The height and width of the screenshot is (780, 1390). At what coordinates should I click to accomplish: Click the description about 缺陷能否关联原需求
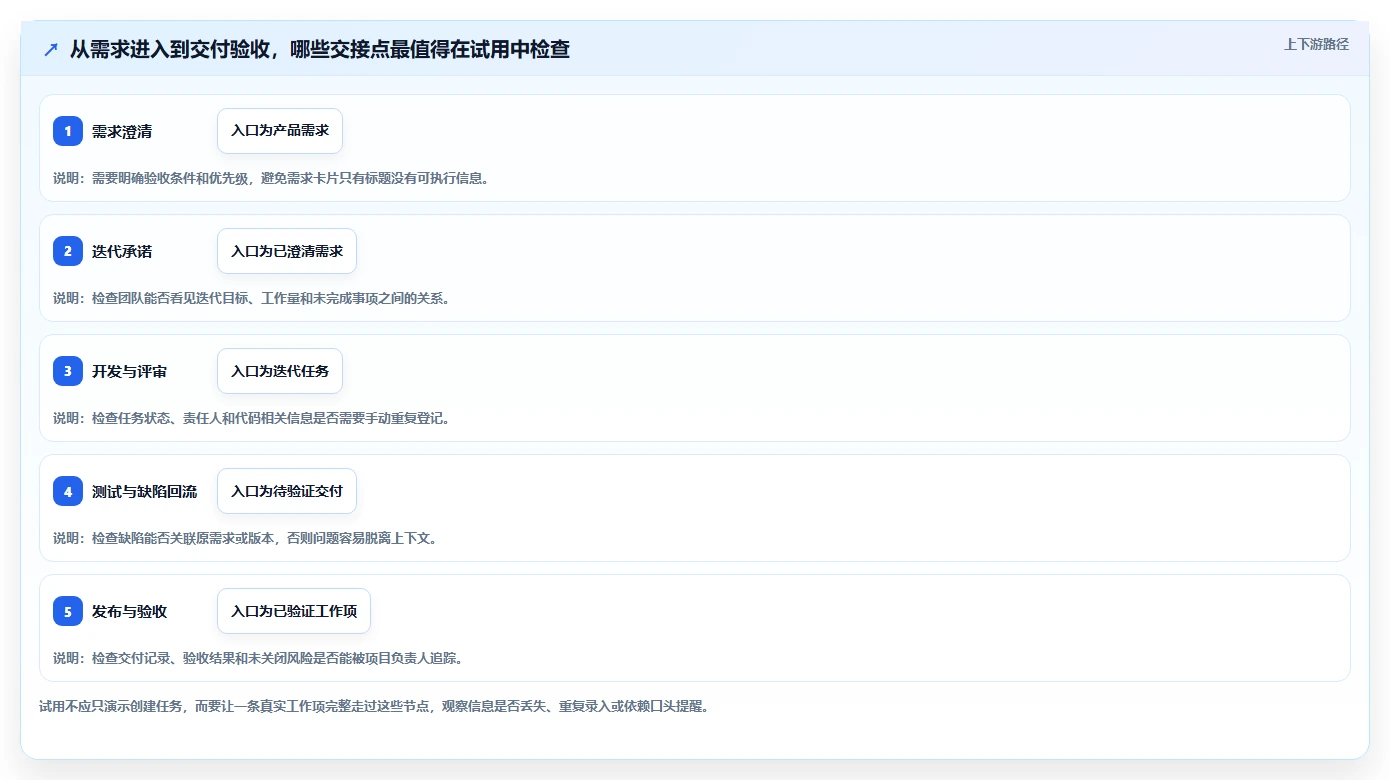pos(246,538)
